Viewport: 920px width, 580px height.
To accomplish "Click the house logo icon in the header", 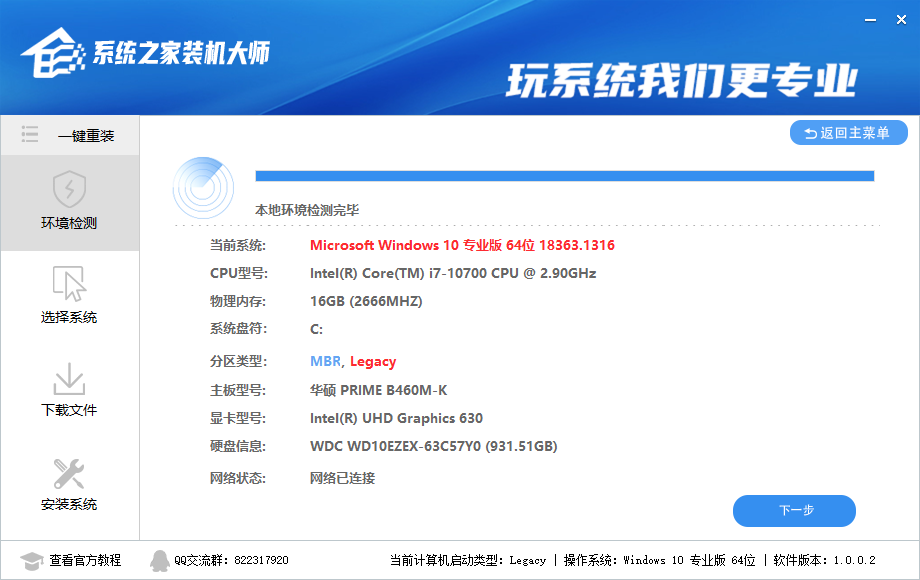I will click(x=53, y=53).
